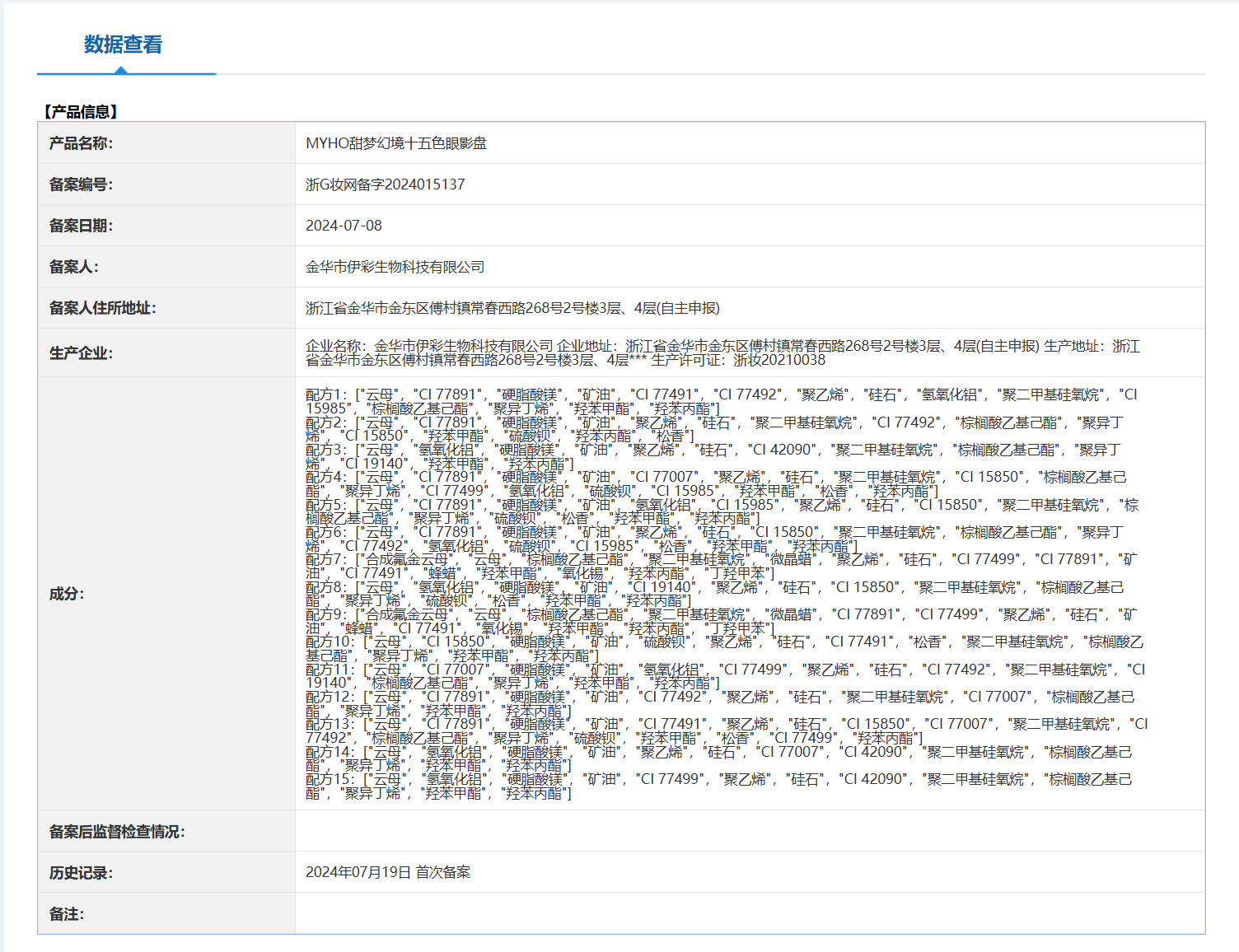Select the 产品名称 row label
Screen dimensions: 1239x952
[81, 143]
